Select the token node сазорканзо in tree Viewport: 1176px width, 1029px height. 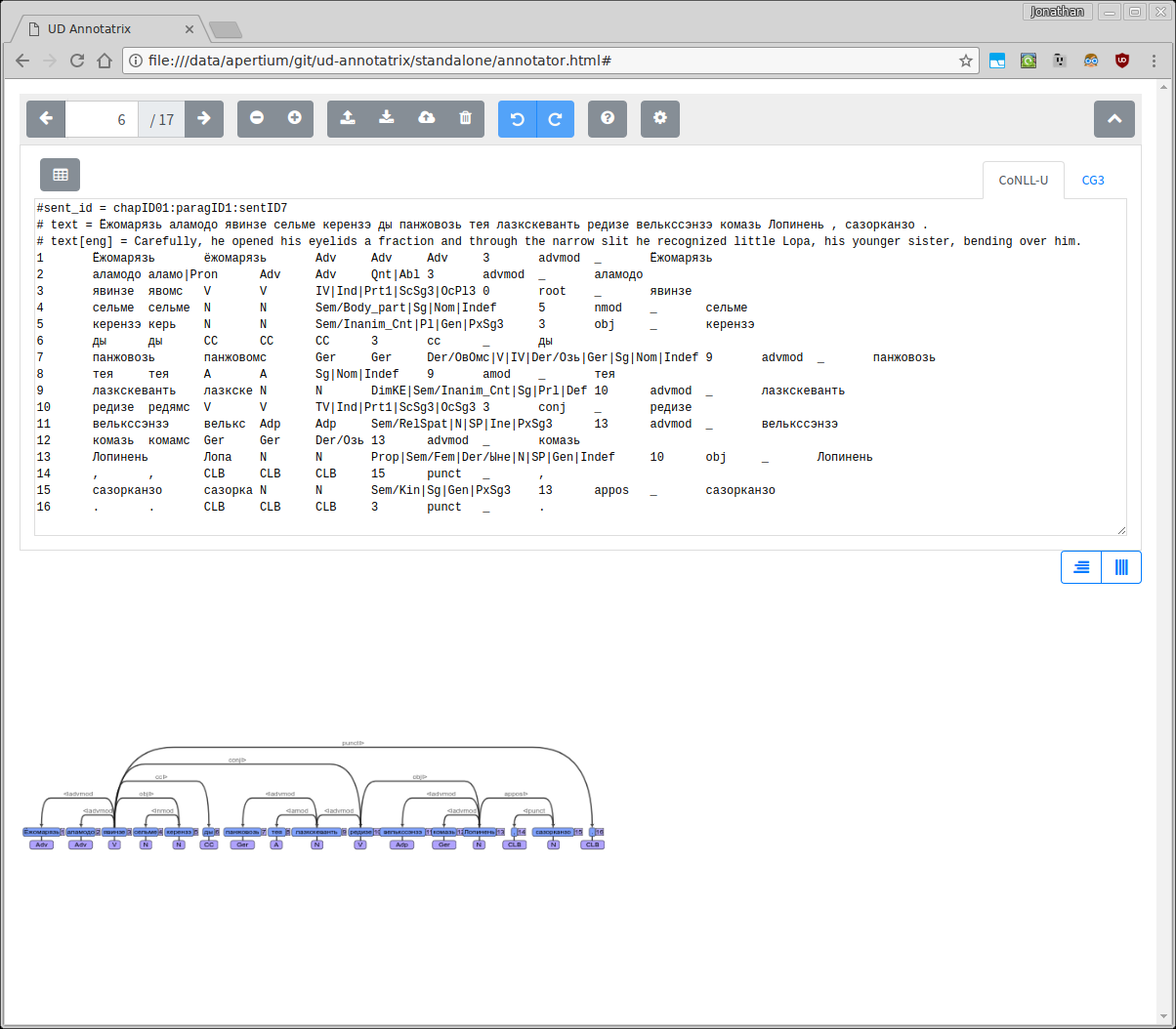(553, 832)
